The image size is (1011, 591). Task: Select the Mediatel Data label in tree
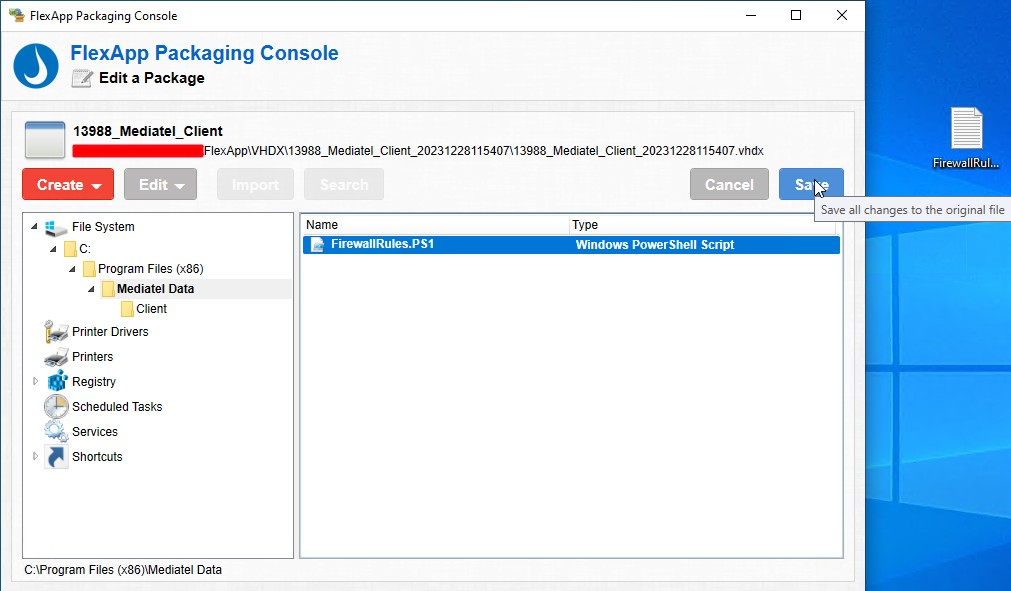(155, 289)
